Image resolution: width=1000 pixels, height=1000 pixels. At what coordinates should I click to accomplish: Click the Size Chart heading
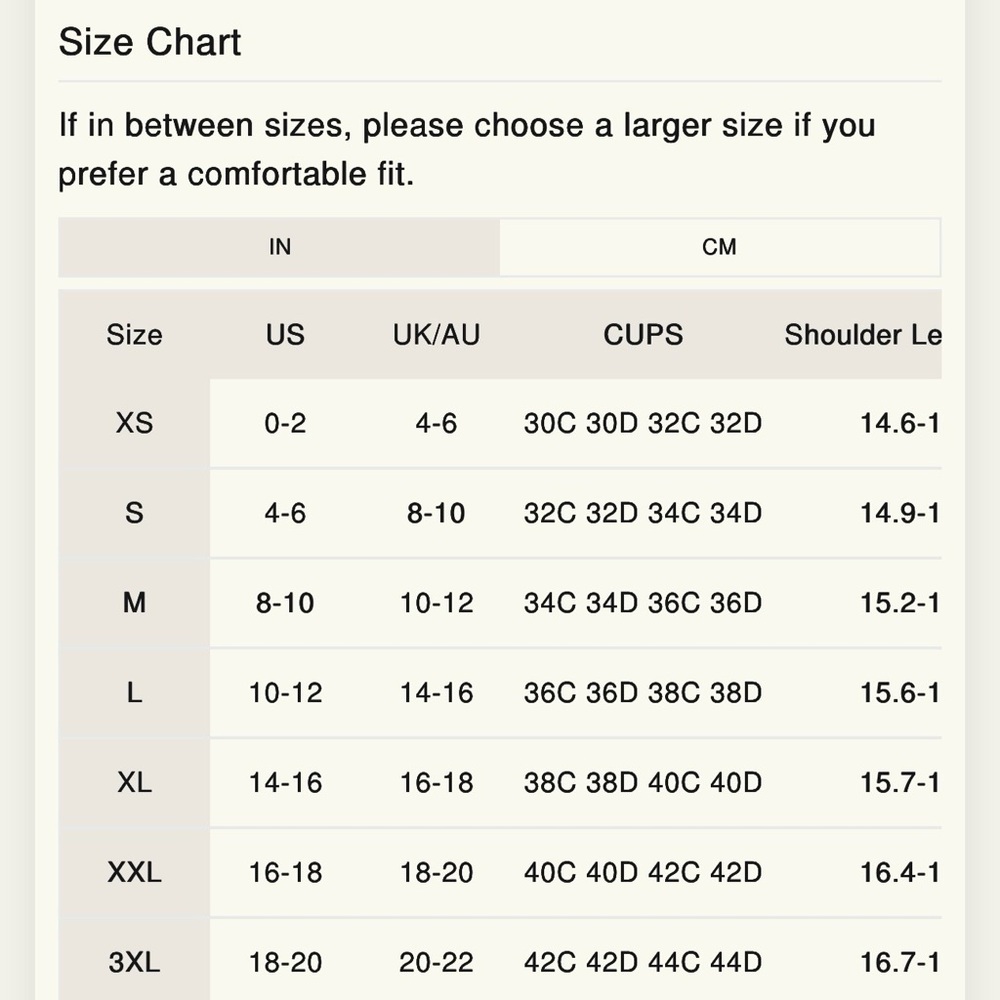(x=150, y=43)
